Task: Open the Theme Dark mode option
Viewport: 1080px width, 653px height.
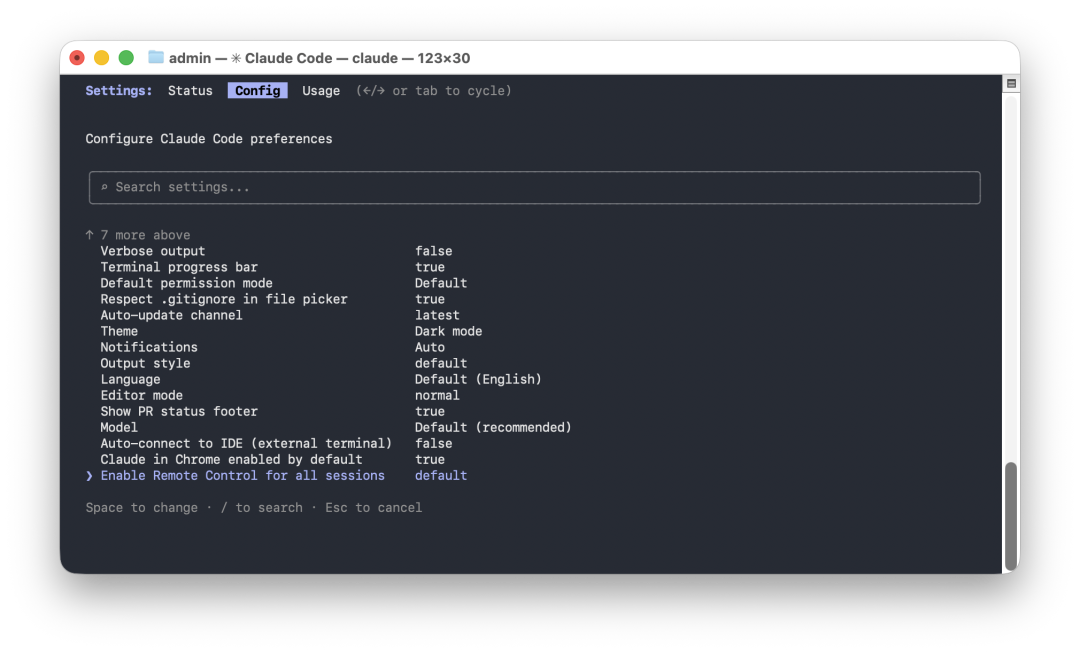Action: point(448,331)
